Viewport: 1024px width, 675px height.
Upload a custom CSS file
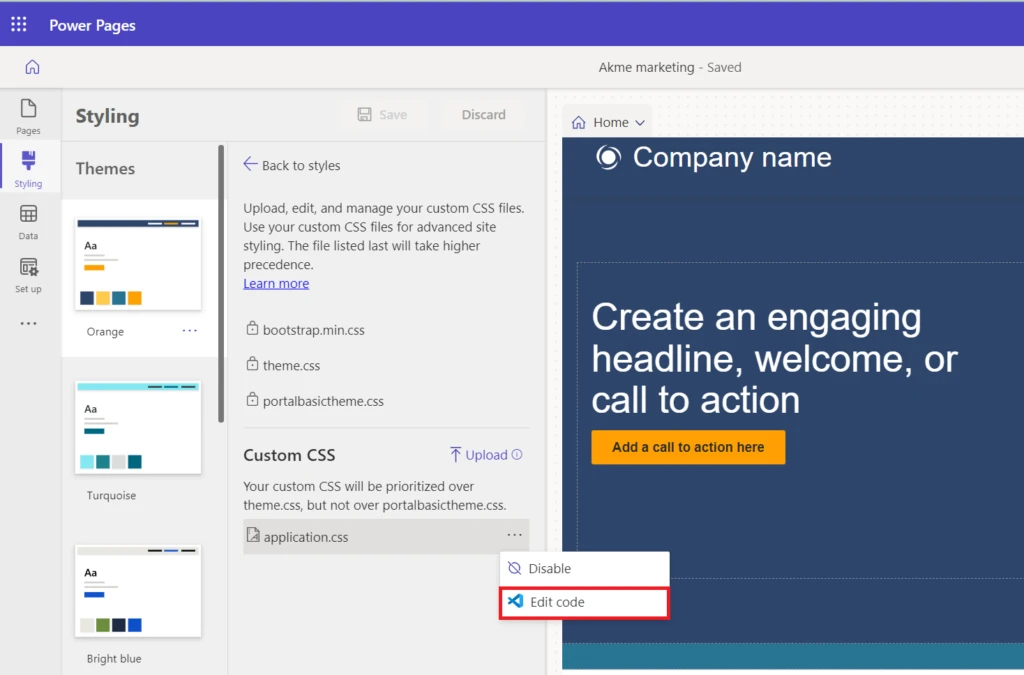click(478, 455)
